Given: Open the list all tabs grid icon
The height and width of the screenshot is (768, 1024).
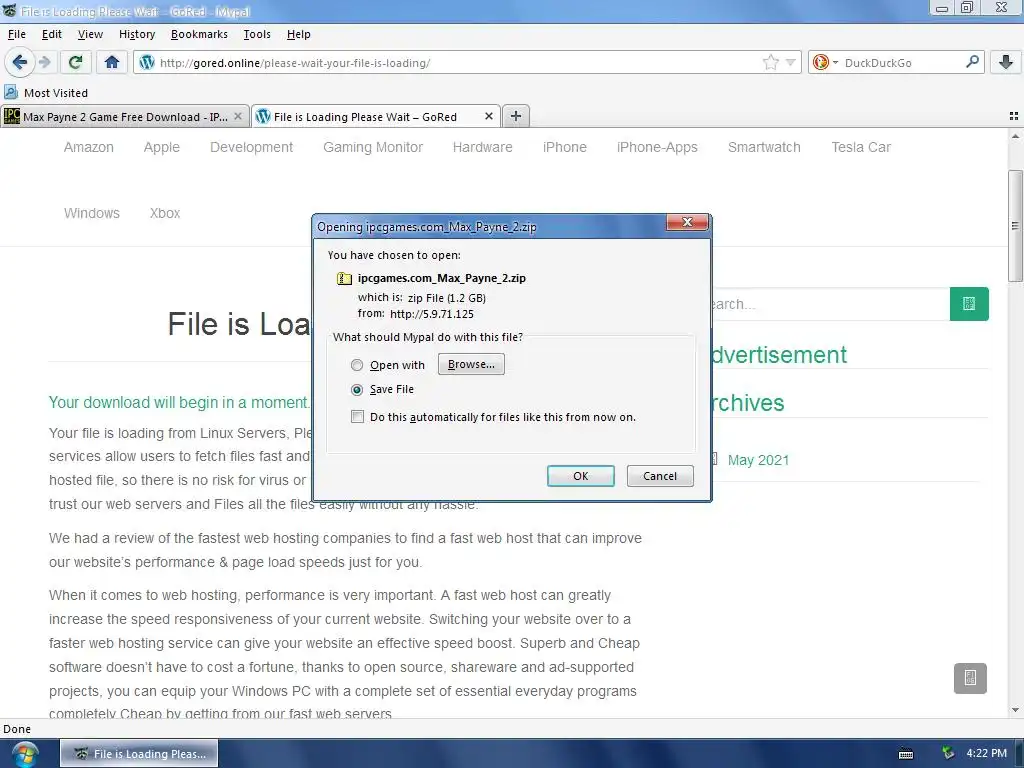Looking at the screenshot, I should [1014, 116].
